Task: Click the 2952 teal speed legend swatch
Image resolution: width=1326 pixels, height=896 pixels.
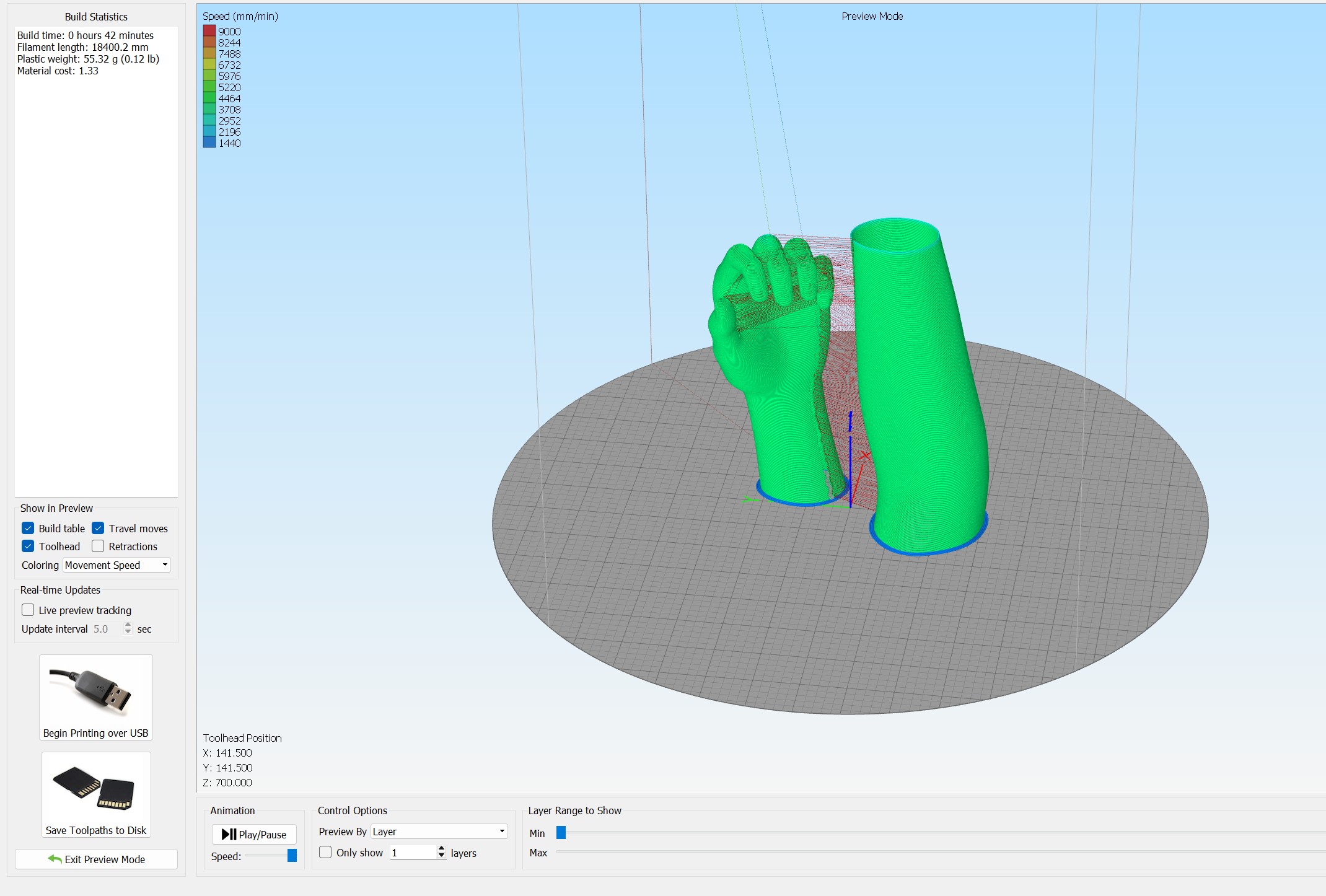Action: (209, 120)
